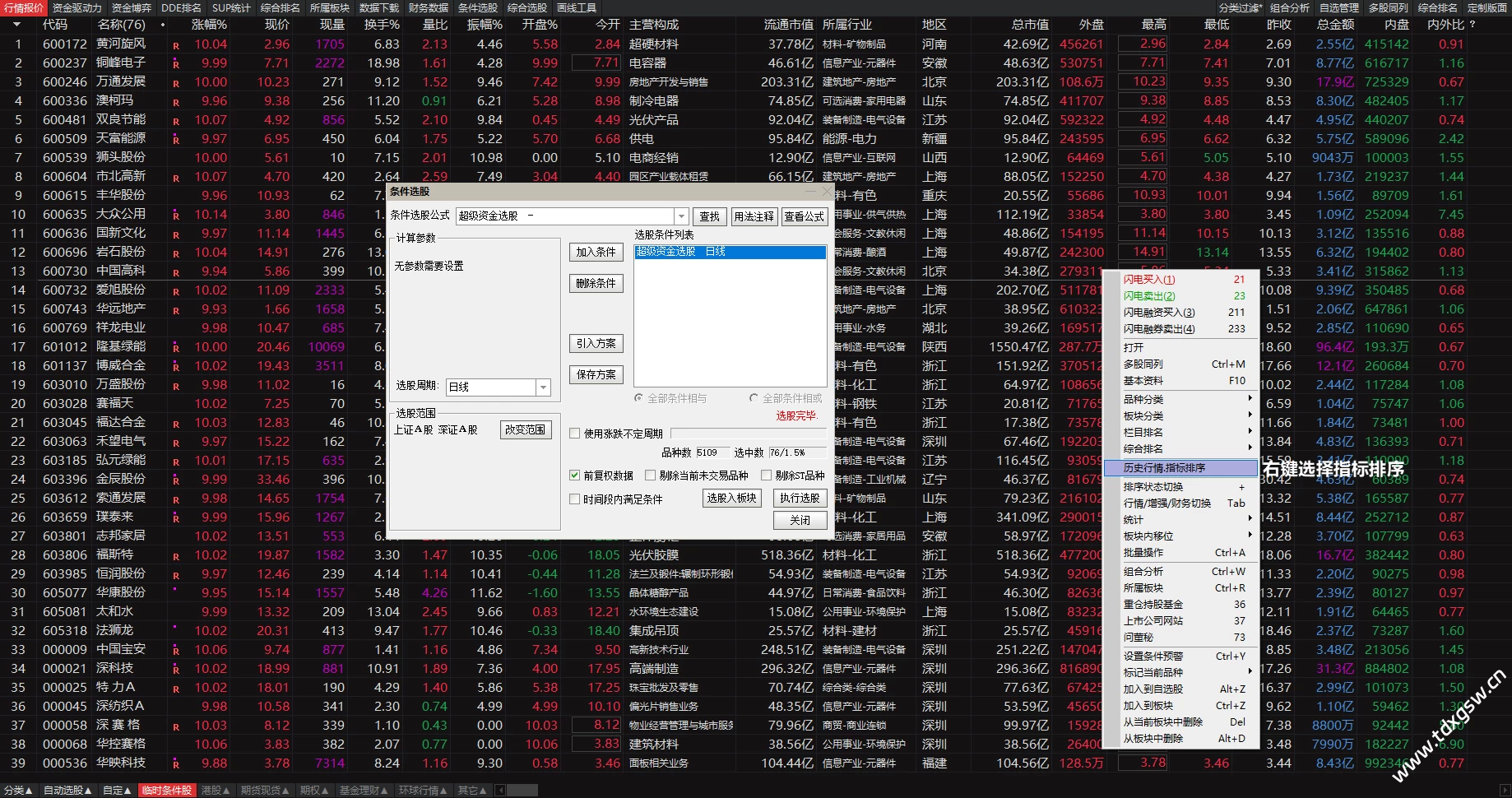The width and height of the screenshot is (1512, 798).
Task: Expand the 自动选股 bottom tab menu
Action: click(x=68, y=791)
